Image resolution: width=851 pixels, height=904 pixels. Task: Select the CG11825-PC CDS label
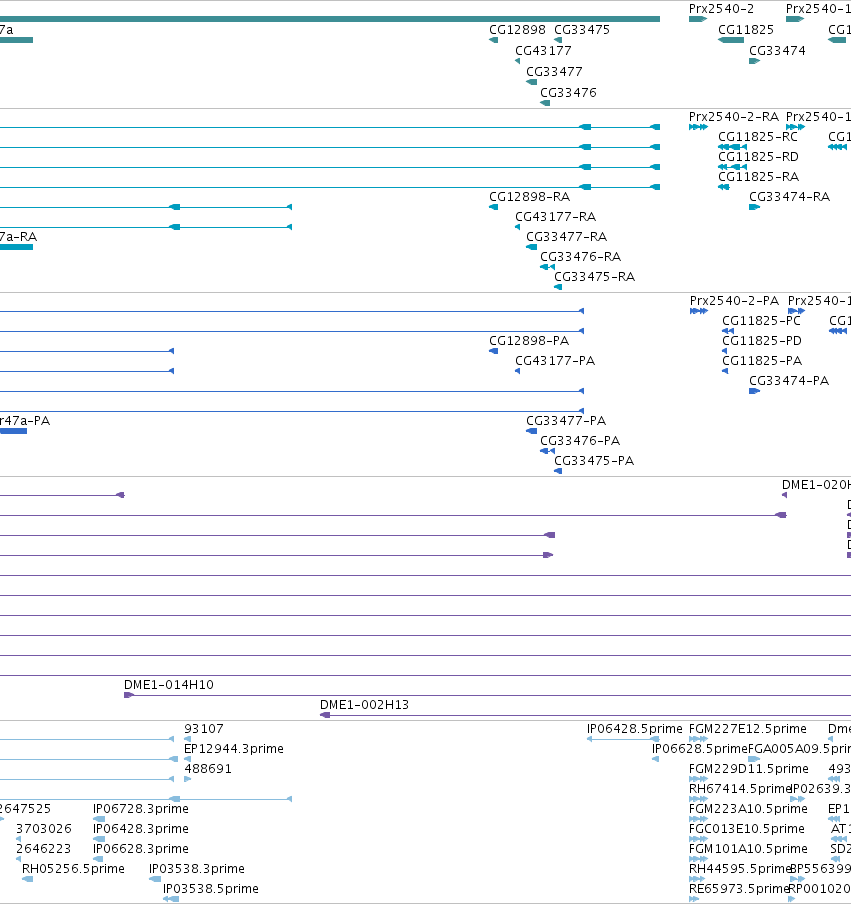tap(761, 321)
